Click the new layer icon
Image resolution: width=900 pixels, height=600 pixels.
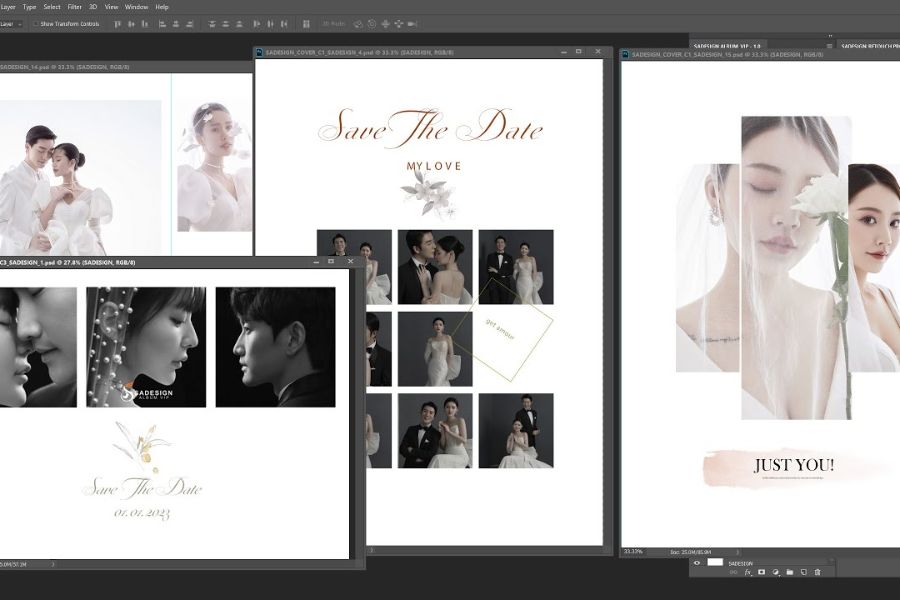tap(803, 572)
